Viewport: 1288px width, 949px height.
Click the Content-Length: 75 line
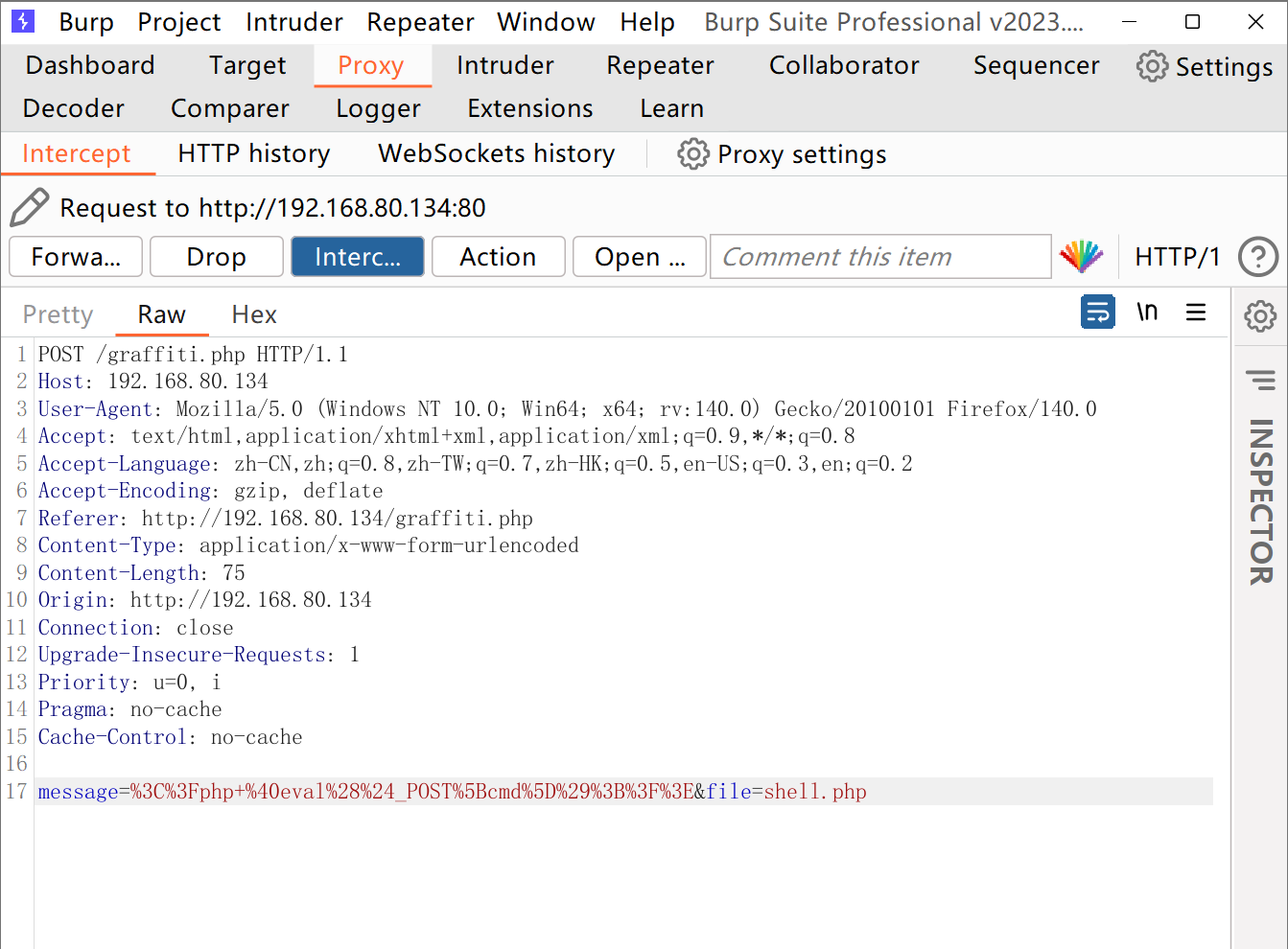click(141, 573)
